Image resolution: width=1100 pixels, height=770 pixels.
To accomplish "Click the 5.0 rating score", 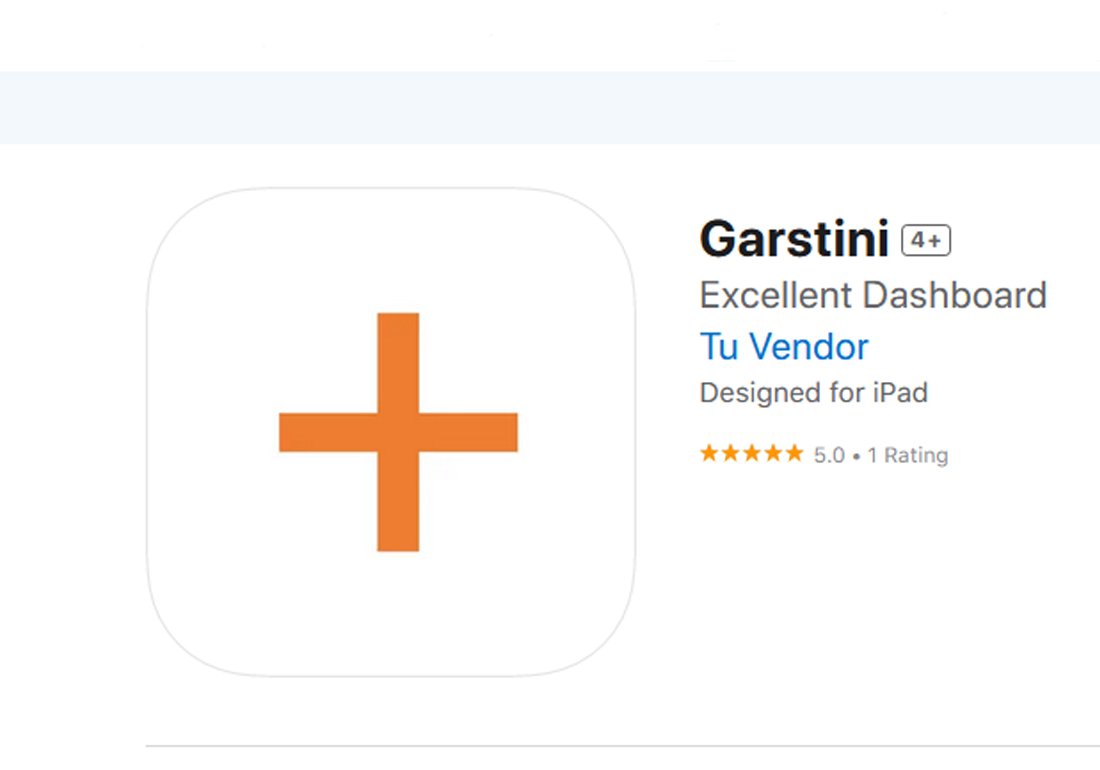I will [x=829, y=455].
